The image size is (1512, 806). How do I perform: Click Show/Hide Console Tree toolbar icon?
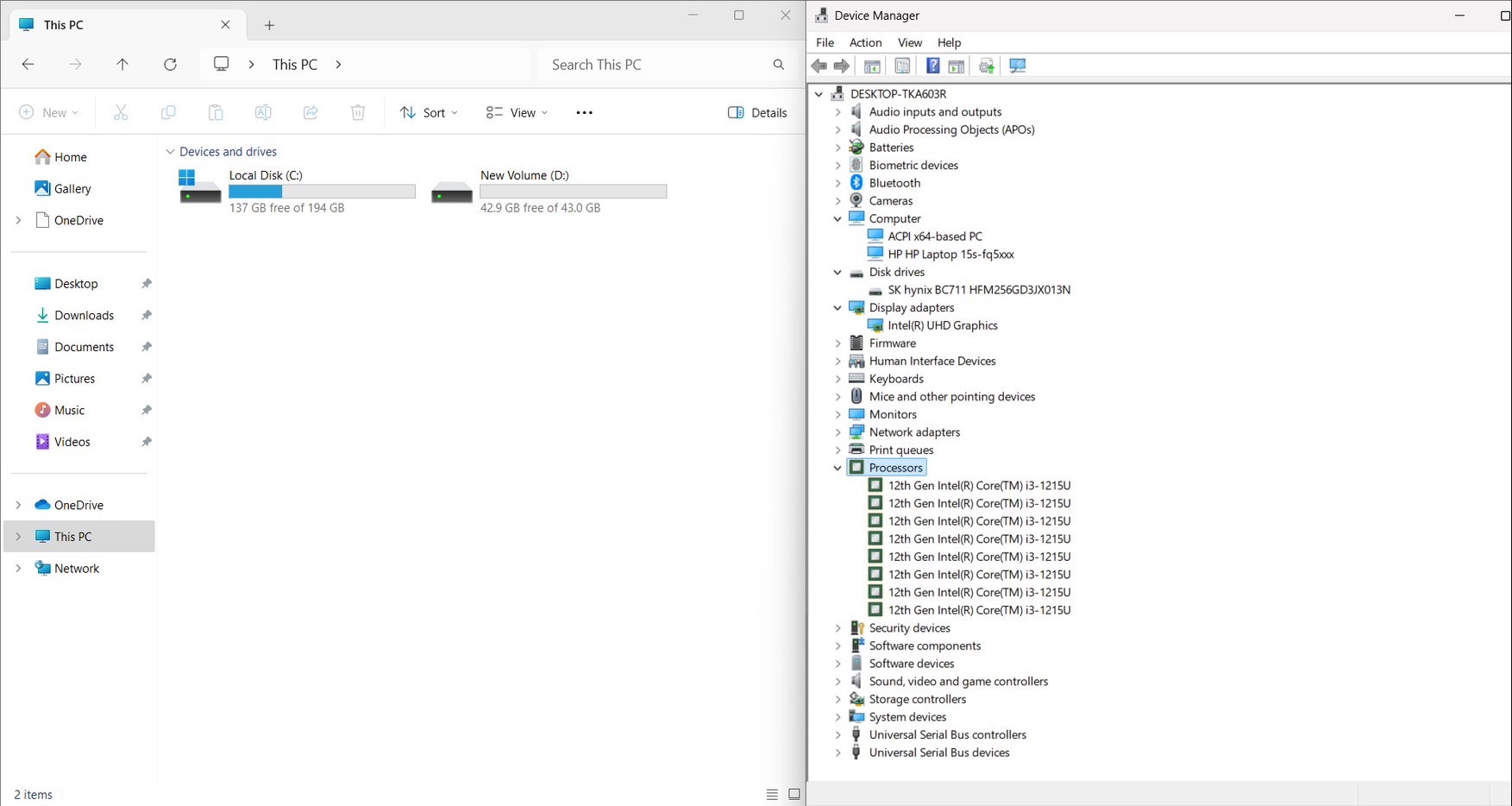coord(872,66)
